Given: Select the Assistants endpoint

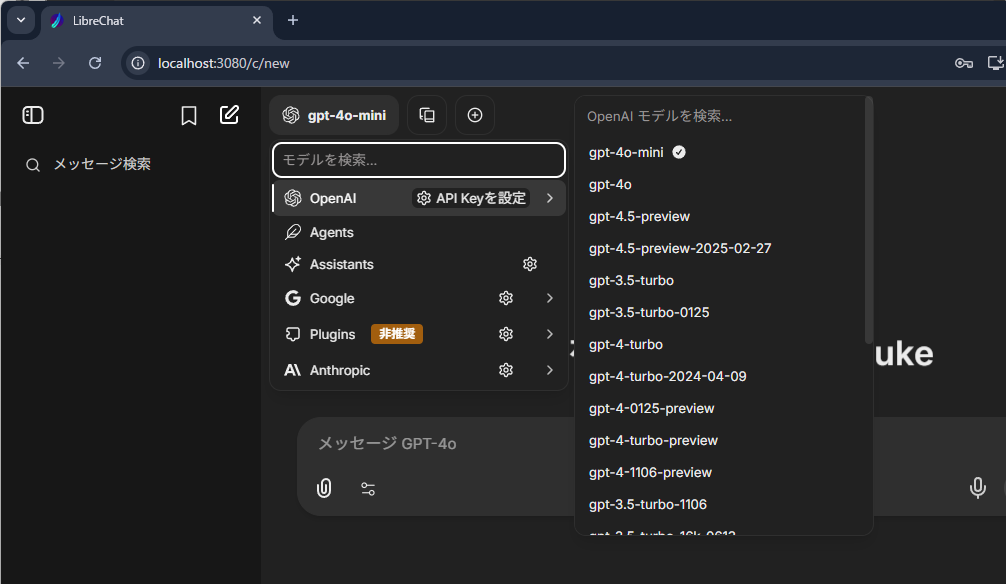Looking at the screenshot, I should 420,264.
